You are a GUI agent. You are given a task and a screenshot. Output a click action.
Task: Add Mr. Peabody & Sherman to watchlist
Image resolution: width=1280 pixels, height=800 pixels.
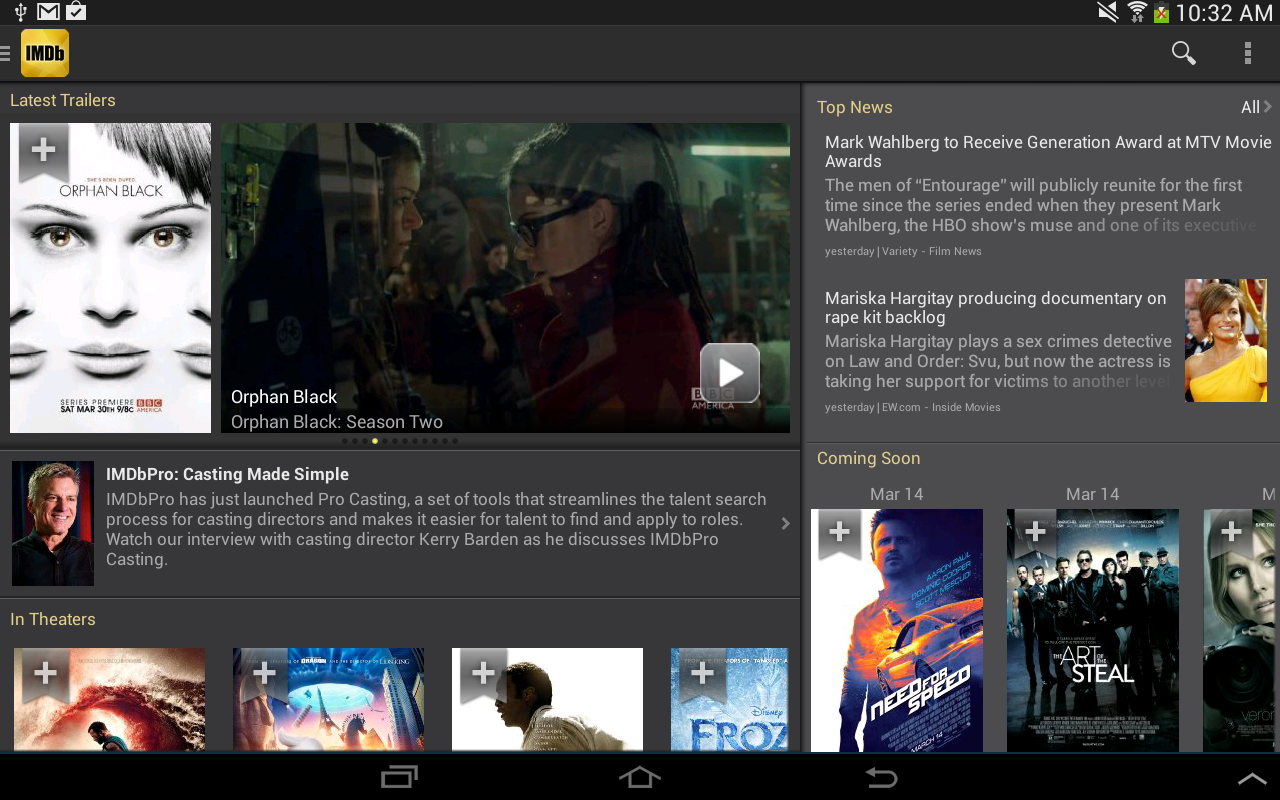(264, 675)
